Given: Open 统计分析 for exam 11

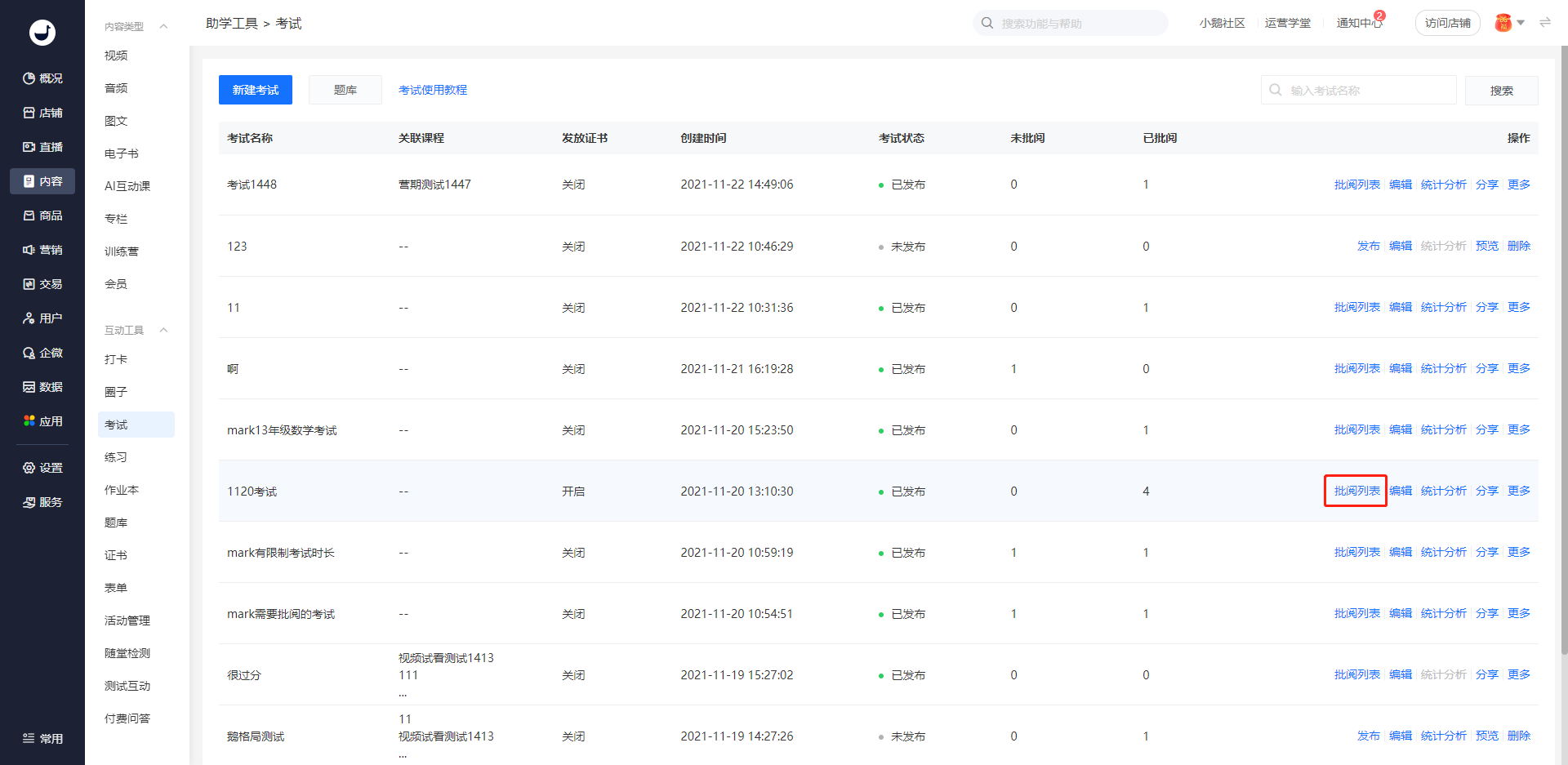Looking at the screenshot, I should 1444,307.
